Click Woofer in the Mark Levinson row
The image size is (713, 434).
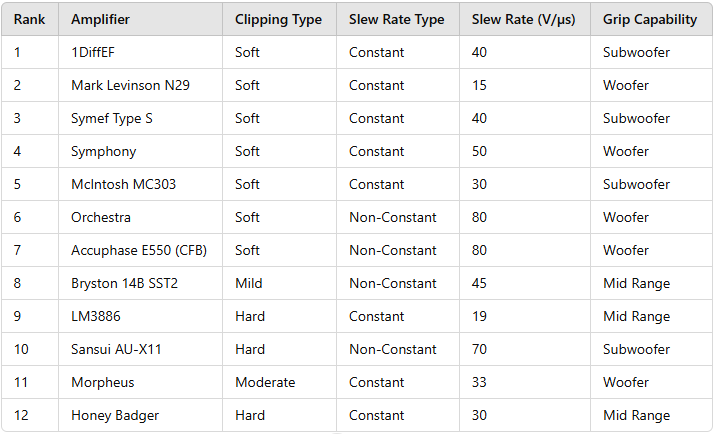[626, 86]
